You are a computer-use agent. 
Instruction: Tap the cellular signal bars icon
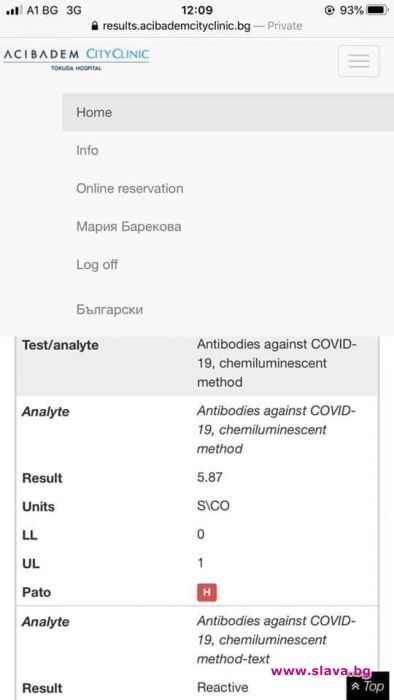coord(14,10)
